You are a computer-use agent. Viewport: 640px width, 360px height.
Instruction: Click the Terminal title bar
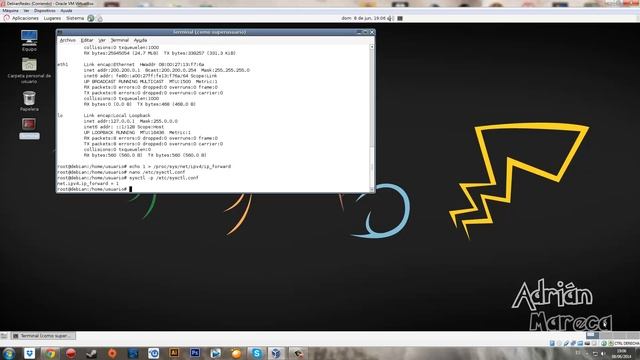pyautogui.click(x=209, y=32)
